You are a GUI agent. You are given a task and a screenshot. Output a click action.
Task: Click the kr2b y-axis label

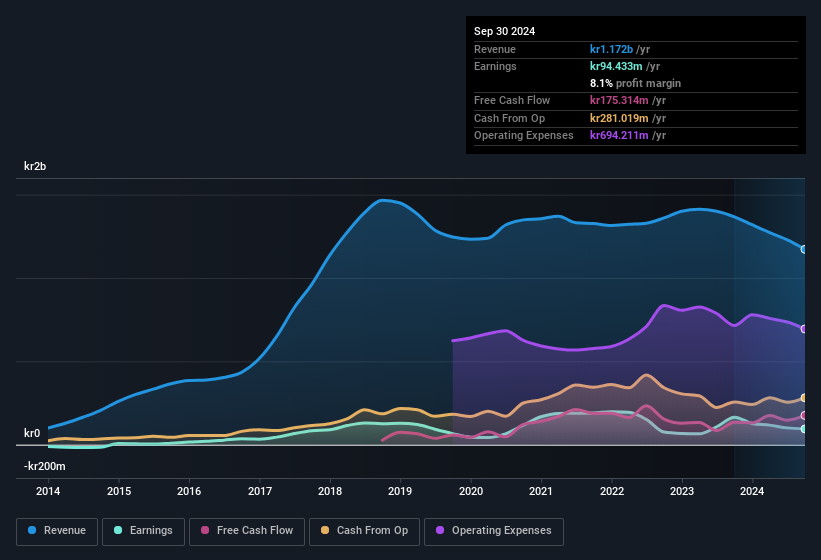click(x=35, y=167)
